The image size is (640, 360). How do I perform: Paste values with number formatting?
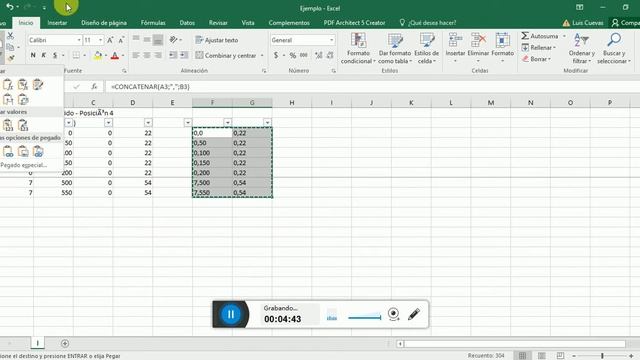click(x=8, y=125)
